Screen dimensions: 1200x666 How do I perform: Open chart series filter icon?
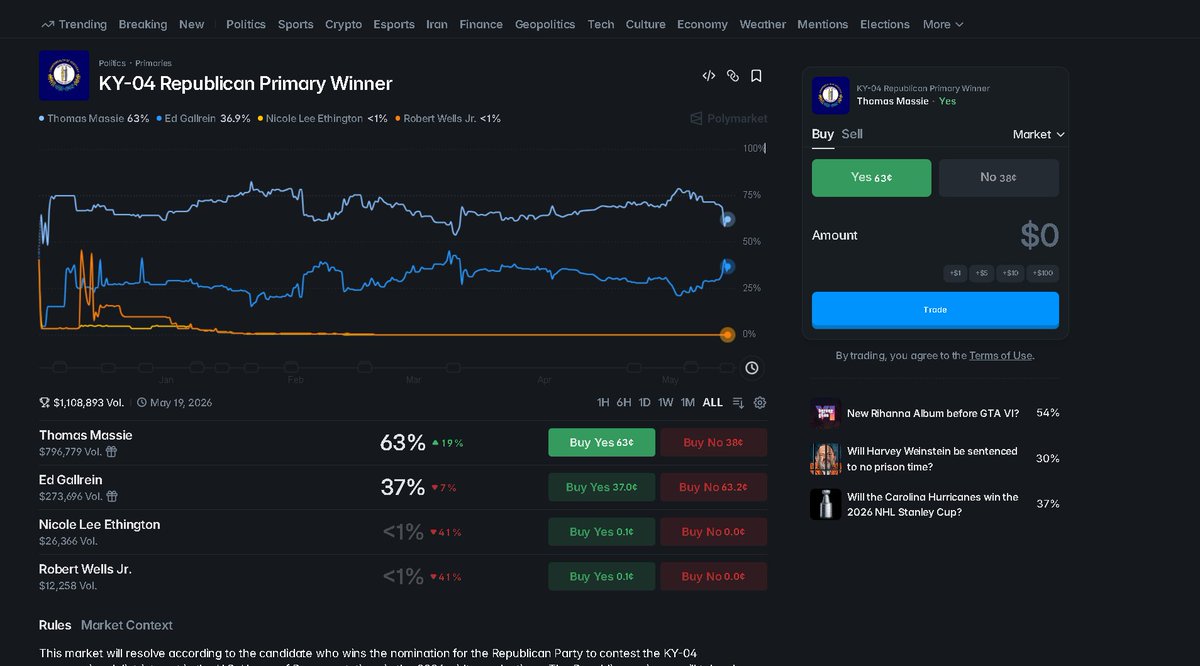pyautogui.click(x=738, y=402)
